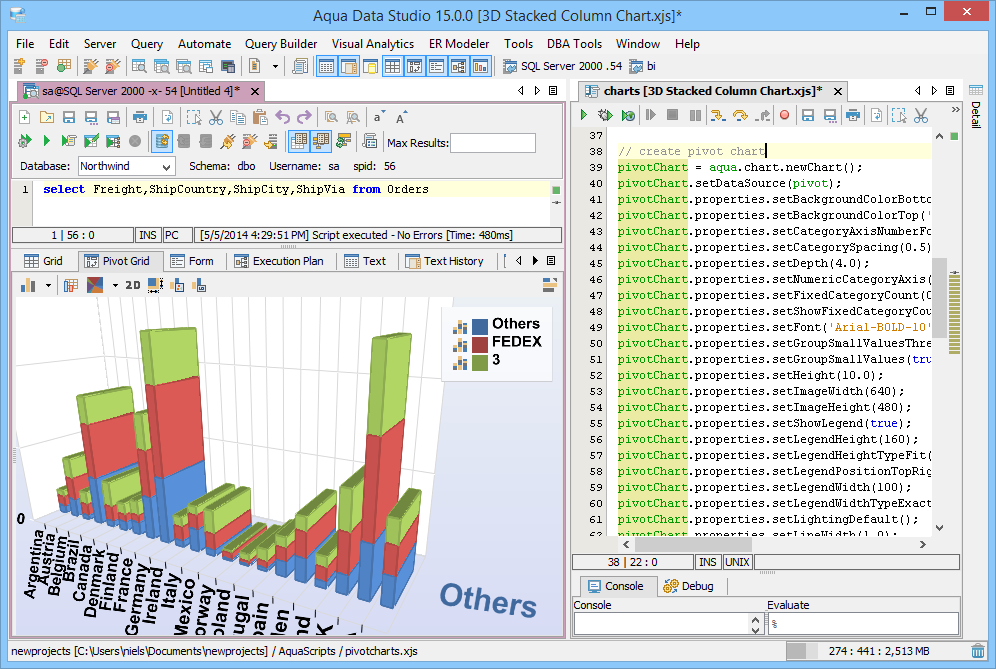The width and height of the screenshot is (996, 669).
Task: Show next result tab with right arrow
Action: [x=535, y=260]
